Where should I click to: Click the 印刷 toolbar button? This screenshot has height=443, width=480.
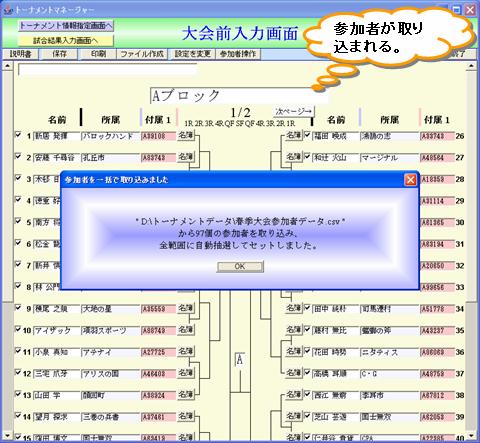click(x=98, y=54)
